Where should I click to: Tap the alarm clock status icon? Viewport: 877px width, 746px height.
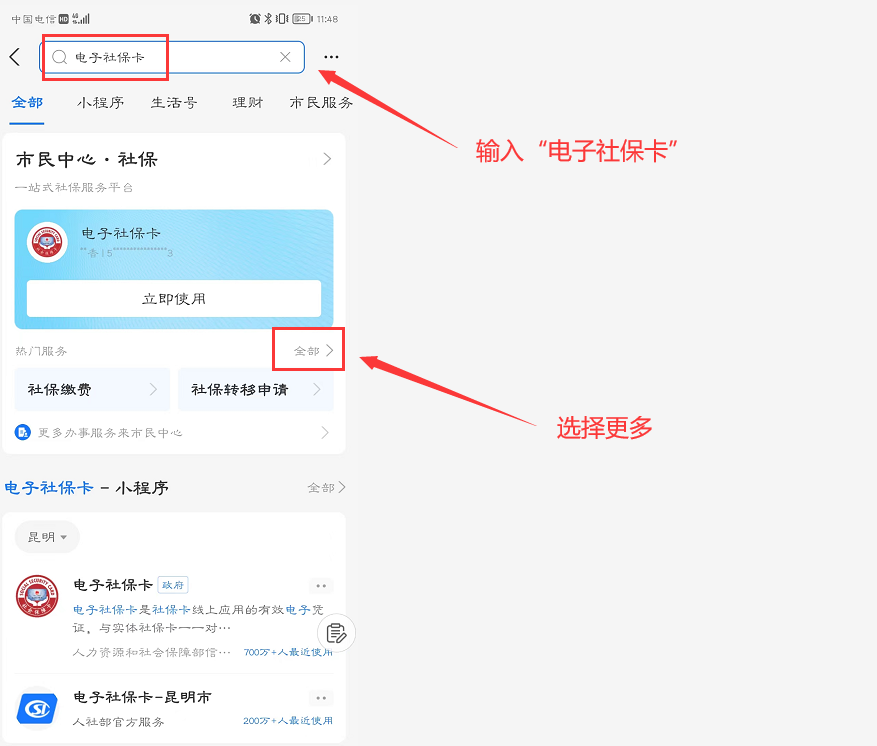click(255, 18)
